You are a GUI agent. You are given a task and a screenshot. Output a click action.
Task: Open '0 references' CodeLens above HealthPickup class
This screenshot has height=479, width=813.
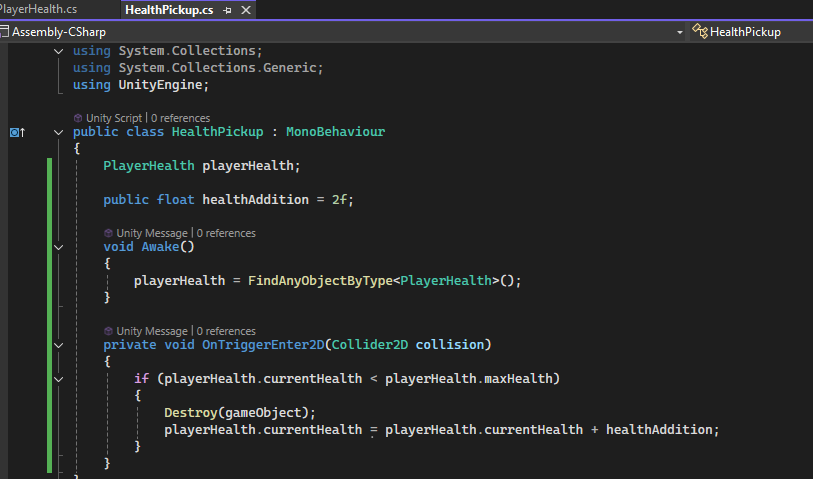pyautogui.click(x=180, y=118)
